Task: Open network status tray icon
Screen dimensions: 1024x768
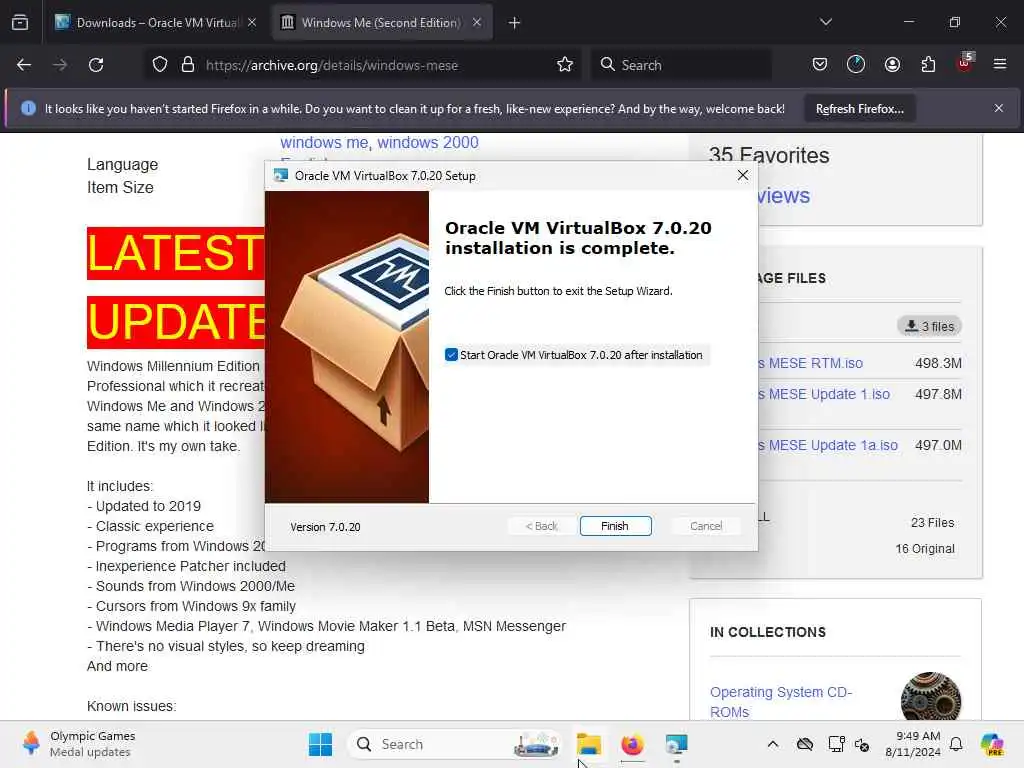Action: [x=836, y=744]
